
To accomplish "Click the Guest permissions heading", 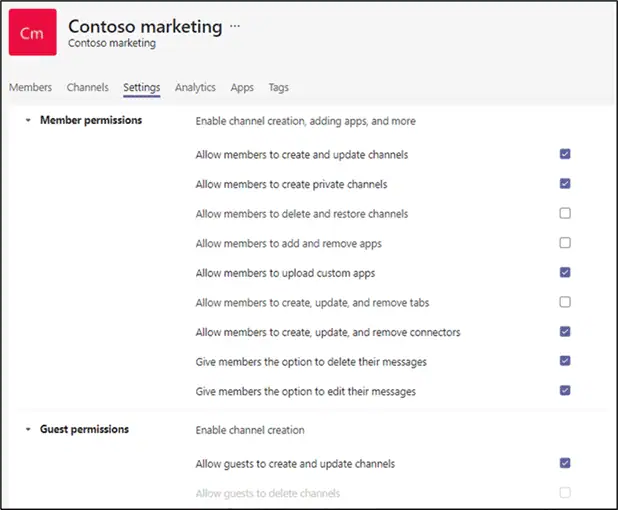I will 84,429.
